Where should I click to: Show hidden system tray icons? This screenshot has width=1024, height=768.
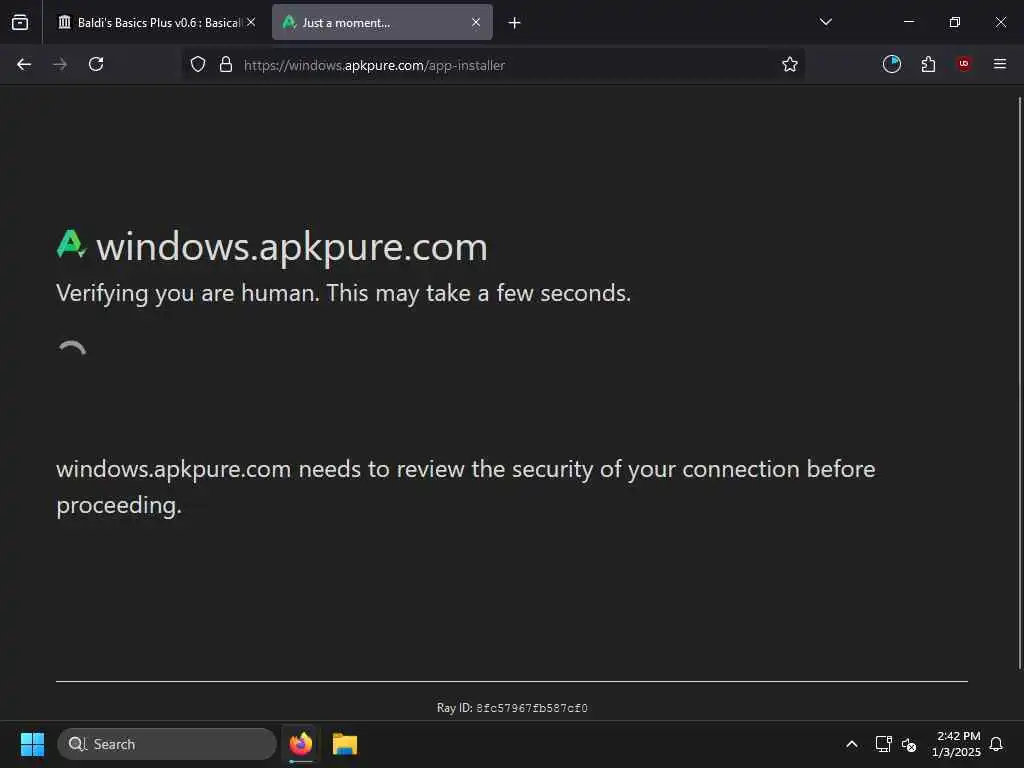[x=852, y=744]
